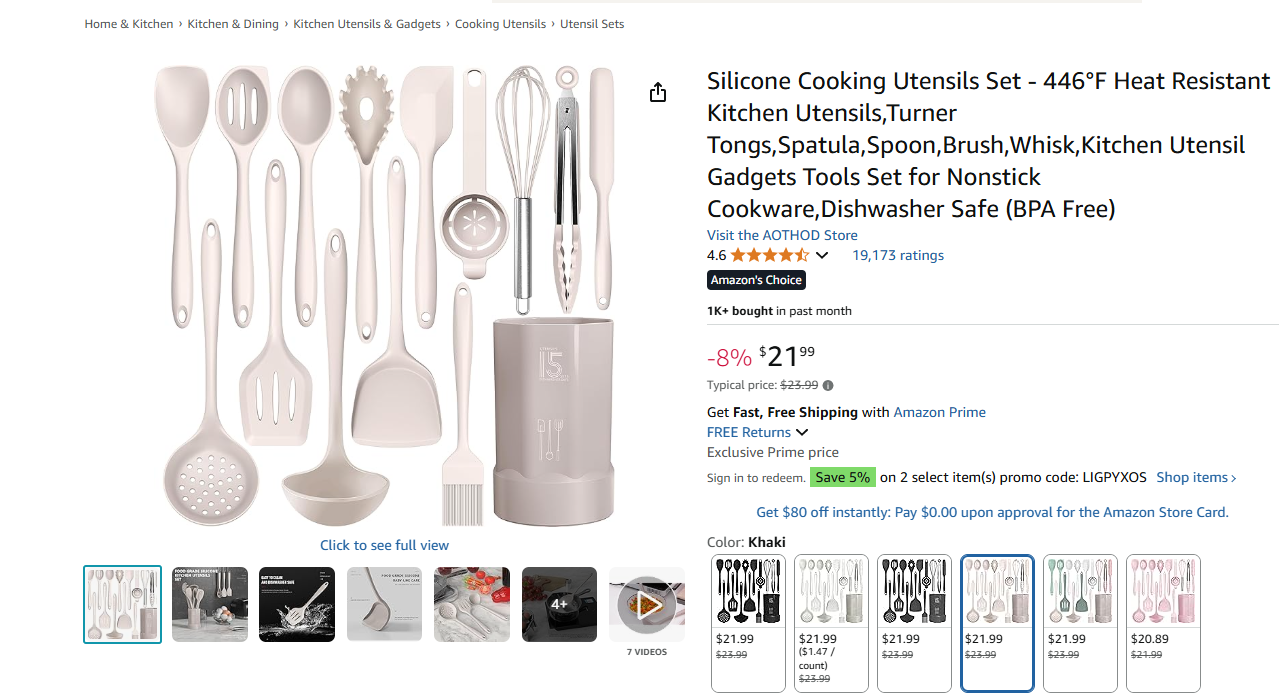
Task: Click 'Click to see full view'
Action: pyautogui.click(x=384, y=545)
